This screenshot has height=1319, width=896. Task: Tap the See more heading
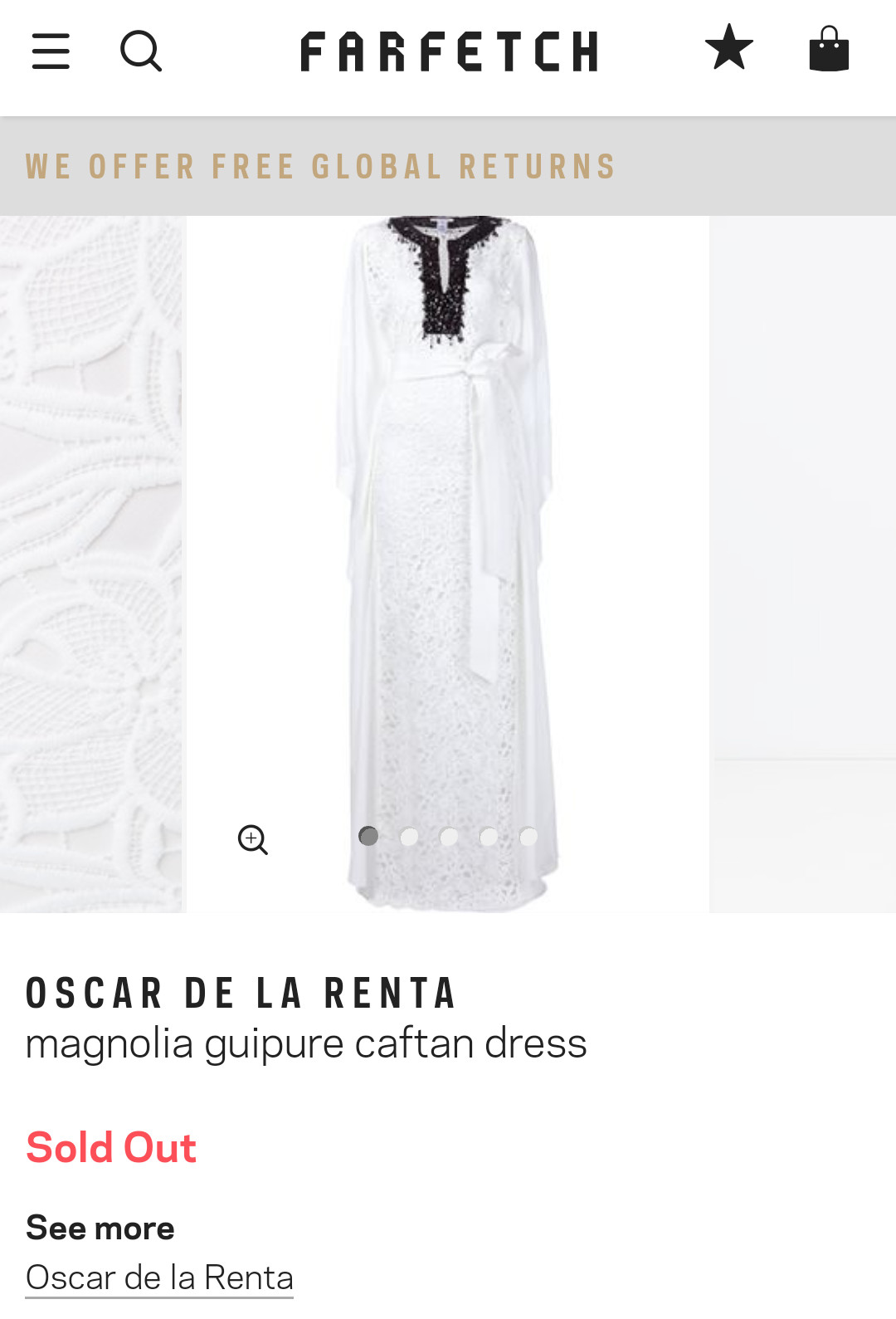(x=100, y=1228)
